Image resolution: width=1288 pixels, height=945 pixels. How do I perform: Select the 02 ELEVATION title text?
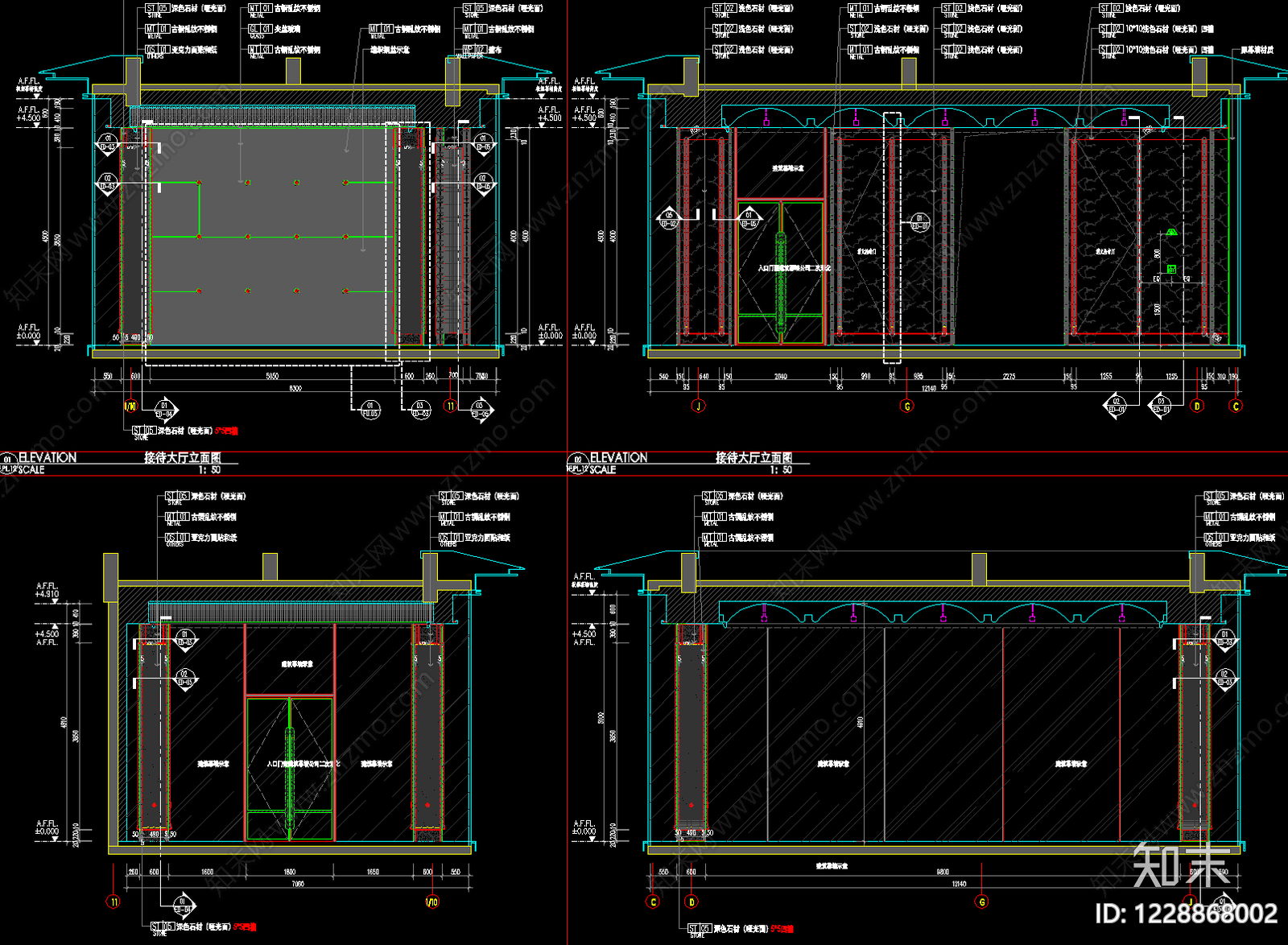click(618, 457)
